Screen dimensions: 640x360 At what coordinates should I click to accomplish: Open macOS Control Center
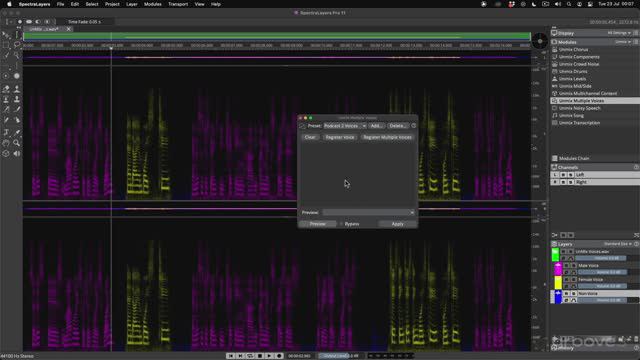[590, 4]
